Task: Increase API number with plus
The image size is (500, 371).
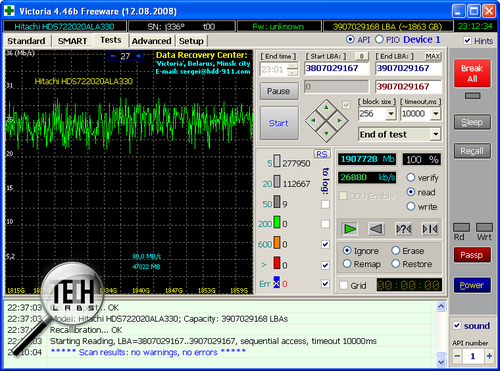Action: click(489, 356)
